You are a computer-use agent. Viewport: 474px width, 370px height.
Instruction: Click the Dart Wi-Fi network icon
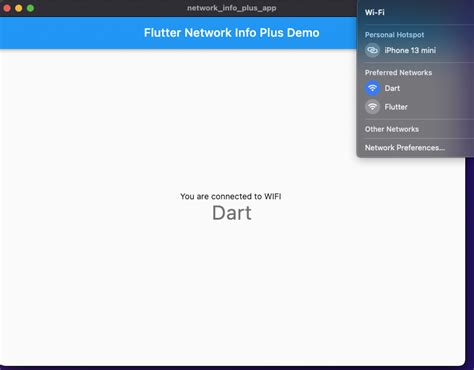372,88
